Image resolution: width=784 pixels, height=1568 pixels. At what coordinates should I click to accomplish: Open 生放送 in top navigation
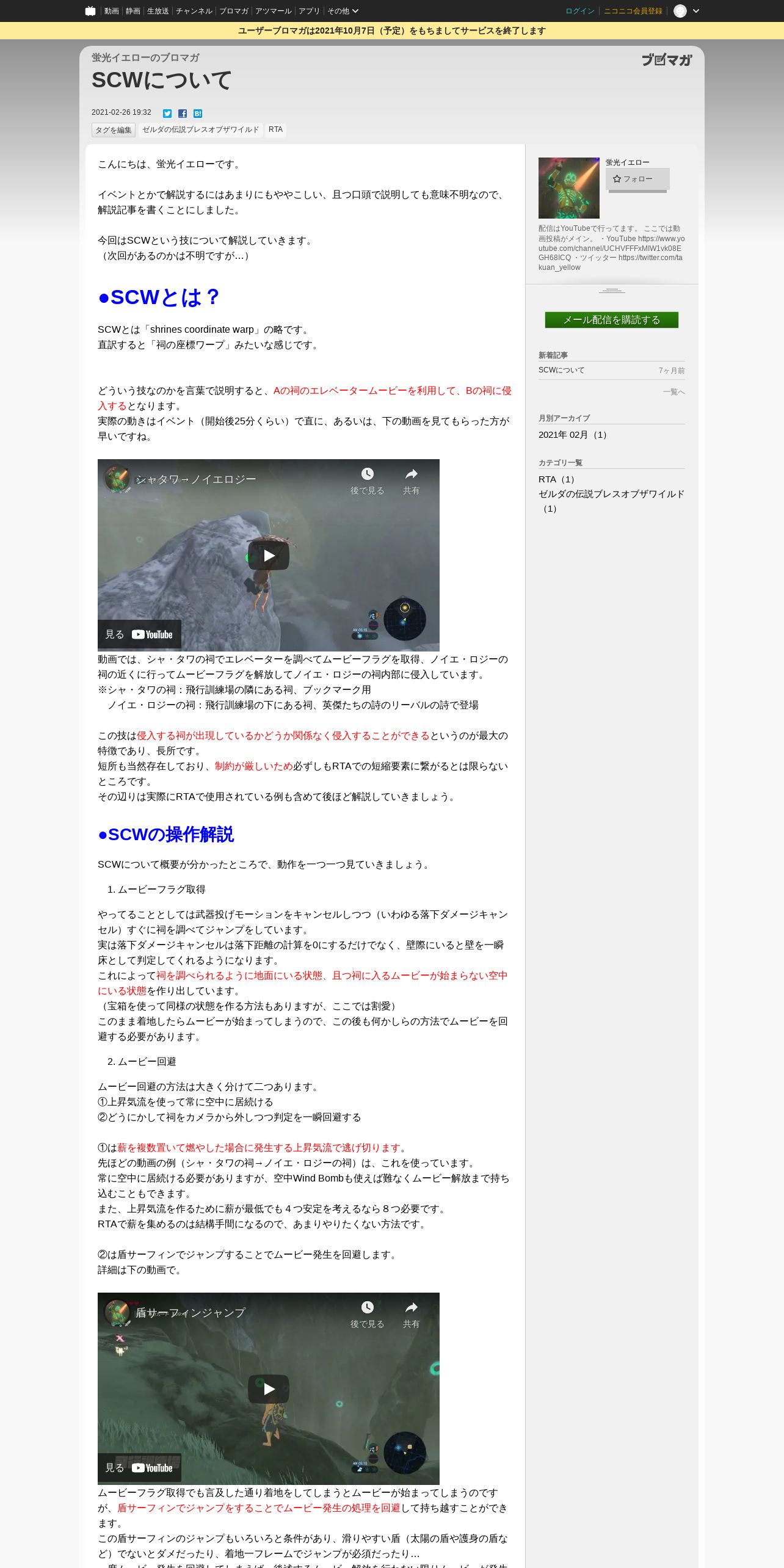pos(158,11)
